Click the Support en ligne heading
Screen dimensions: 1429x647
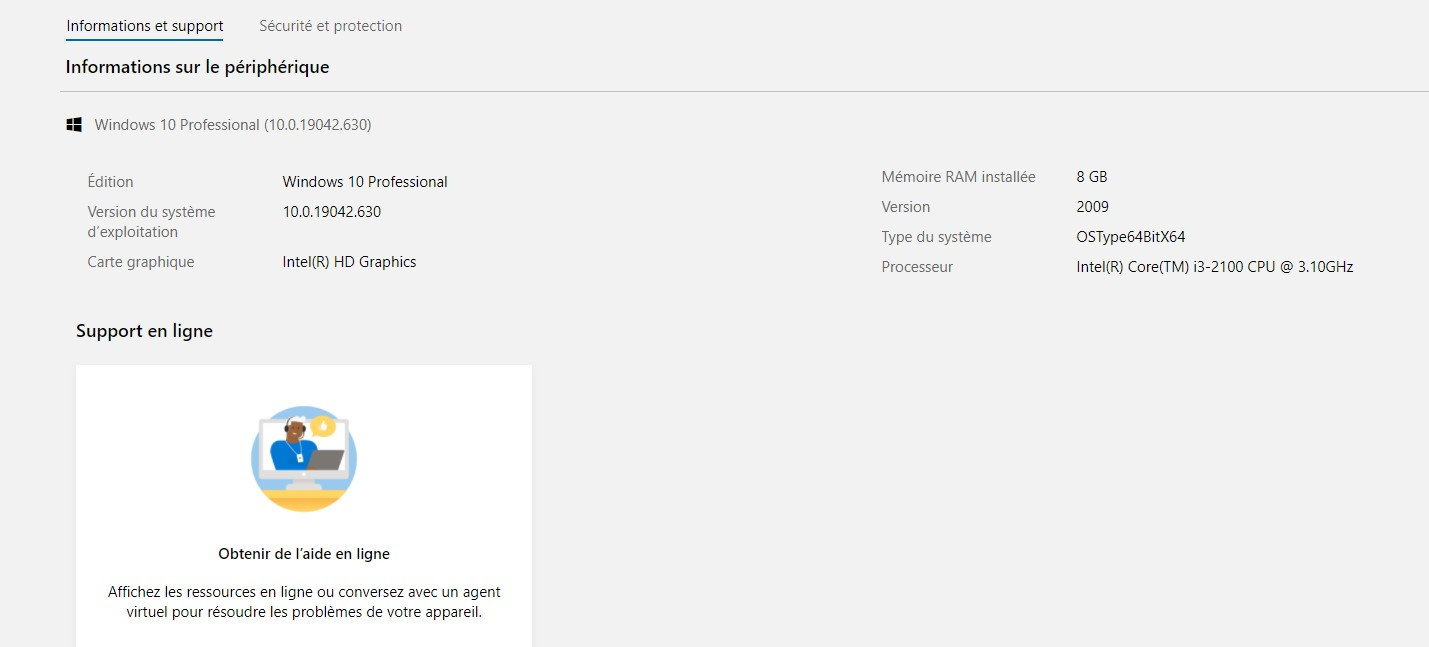tap(144, 331)
